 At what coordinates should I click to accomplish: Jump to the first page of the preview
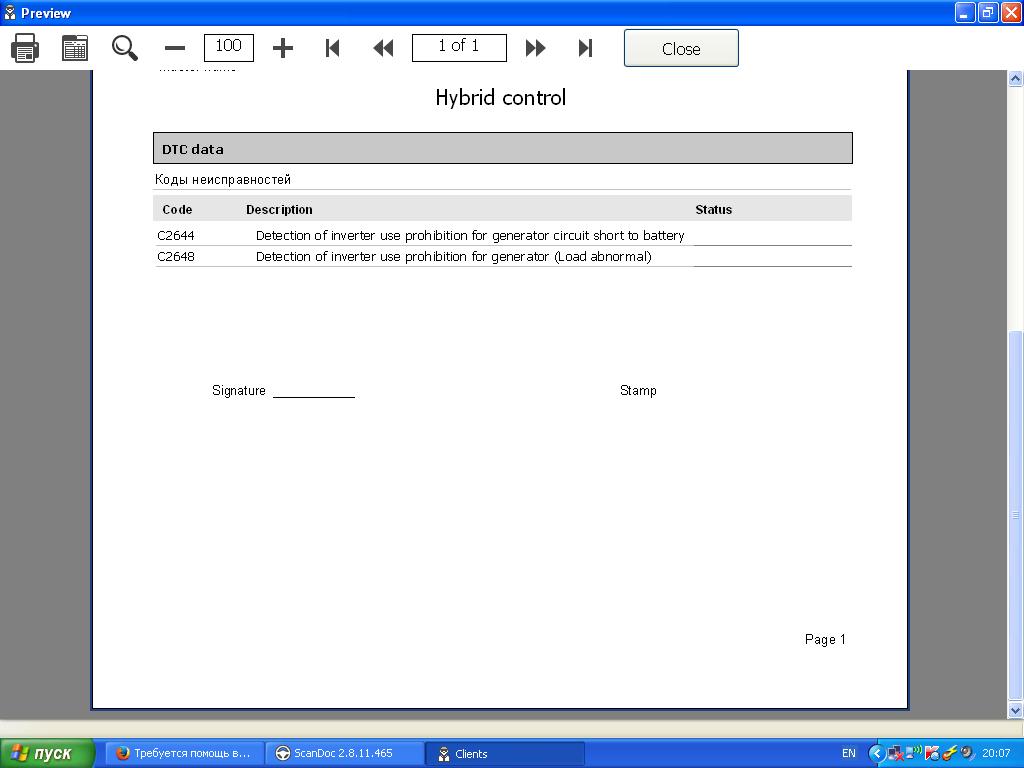332,48
